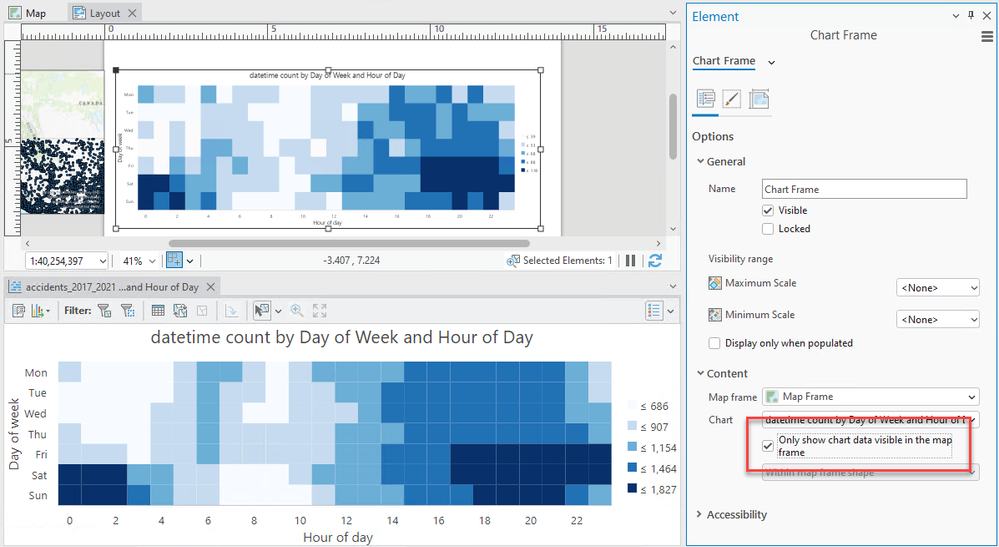This screenshot has width=999, height=547.
Task: Select the chart frame element on the layout
Action: tap(328, 149)
